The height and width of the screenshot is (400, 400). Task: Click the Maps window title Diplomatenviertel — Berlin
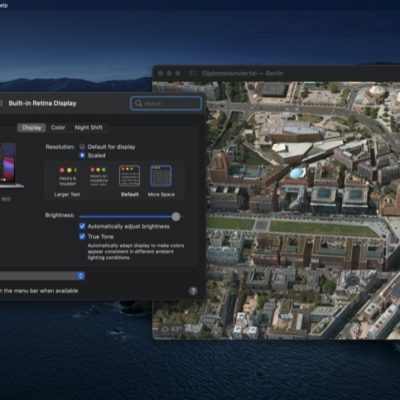(243, 73)
